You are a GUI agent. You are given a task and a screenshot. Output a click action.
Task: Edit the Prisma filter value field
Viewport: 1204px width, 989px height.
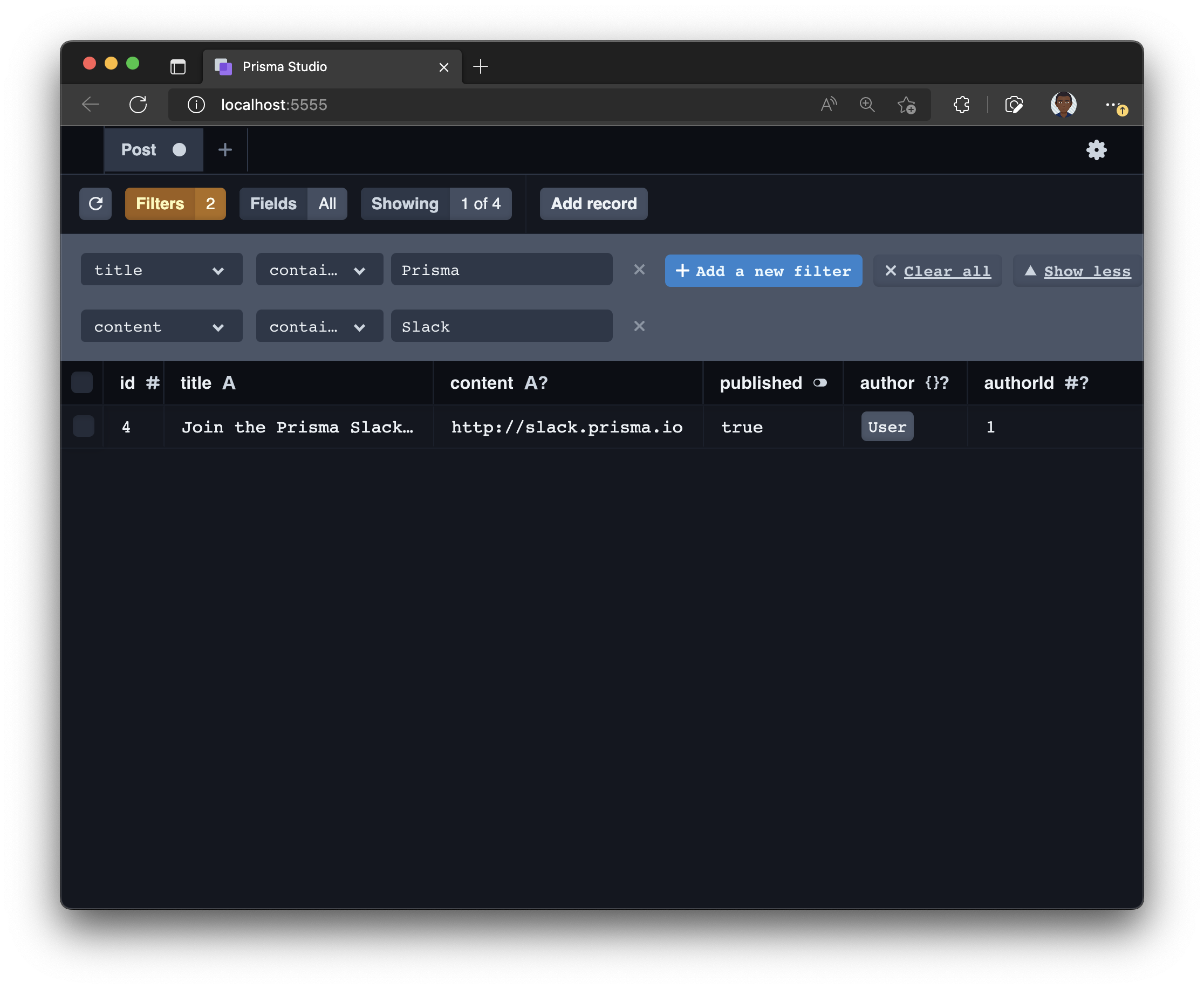[x=502, y=270]
